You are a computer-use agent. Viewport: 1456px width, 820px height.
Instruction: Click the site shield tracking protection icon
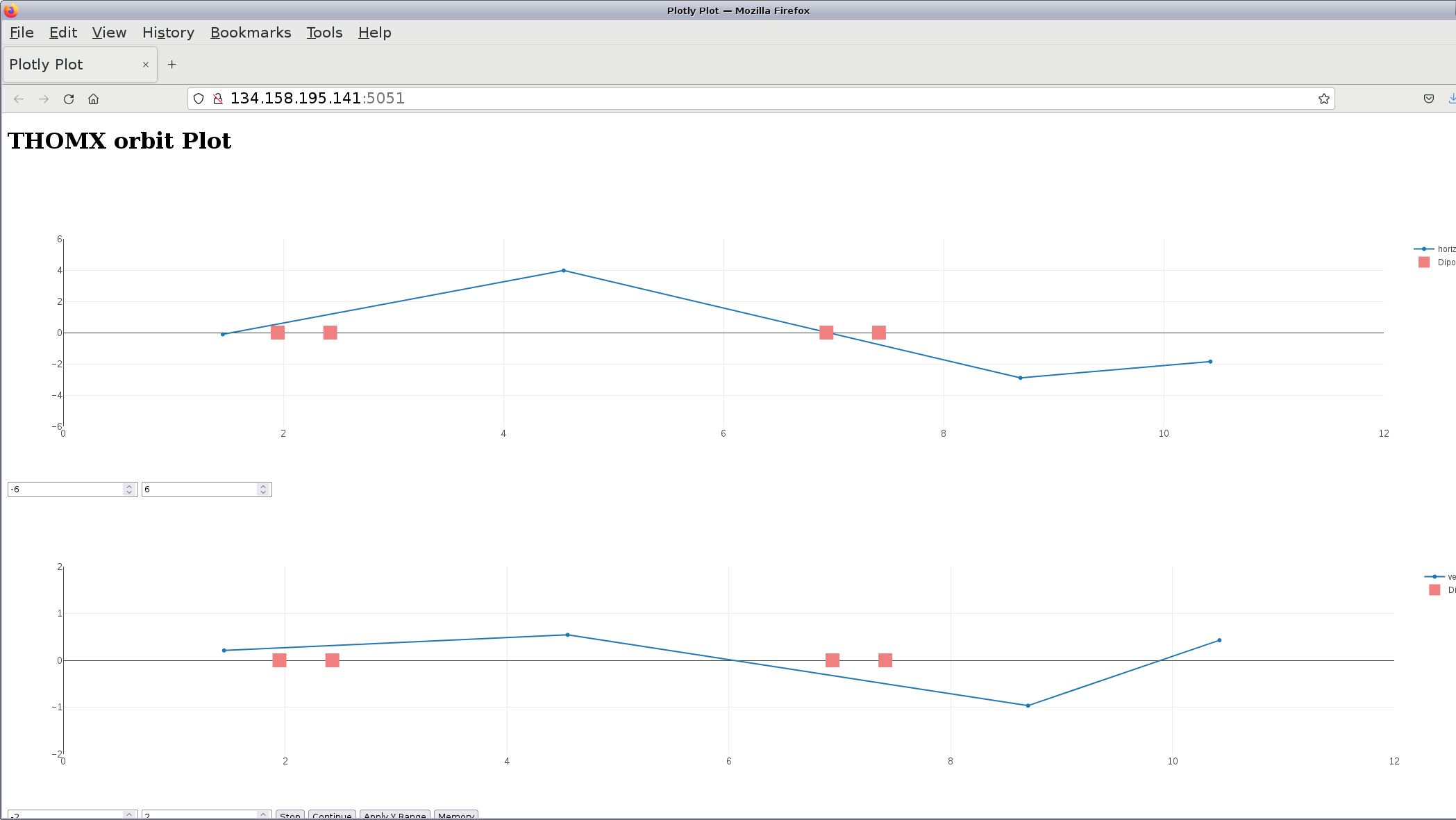pos(199,99)
